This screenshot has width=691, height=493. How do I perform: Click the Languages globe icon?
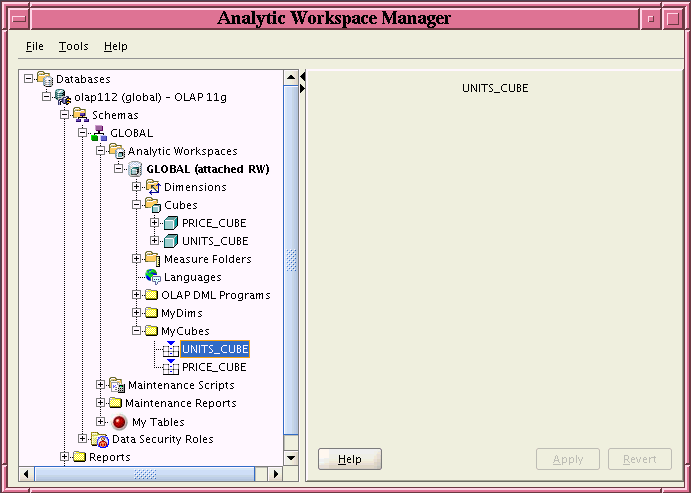point(152,277)
